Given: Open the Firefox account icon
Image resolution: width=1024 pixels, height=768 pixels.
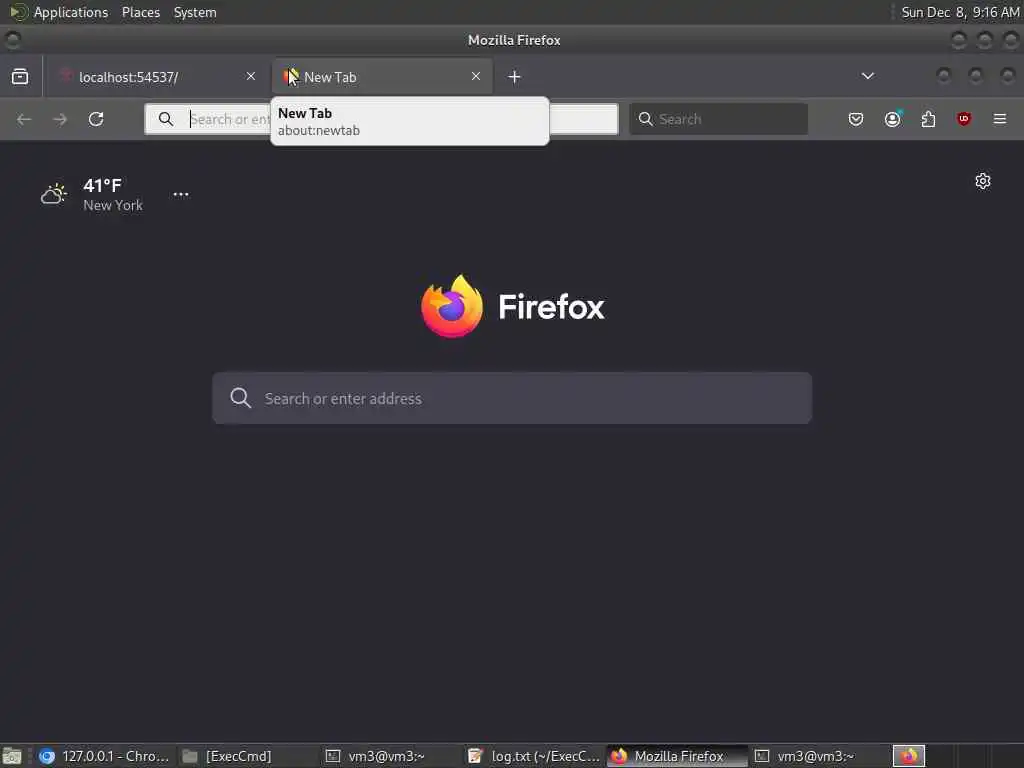Looking at the screenshot, I should tap(893, 120).
